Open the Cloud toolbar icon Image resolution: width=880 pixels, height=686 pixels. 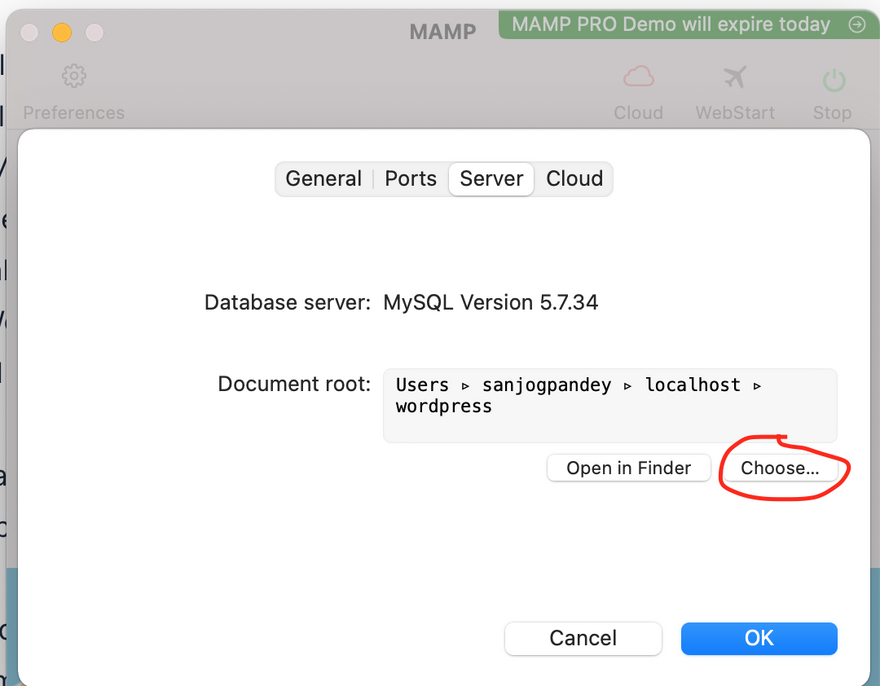tap(638, 77)
